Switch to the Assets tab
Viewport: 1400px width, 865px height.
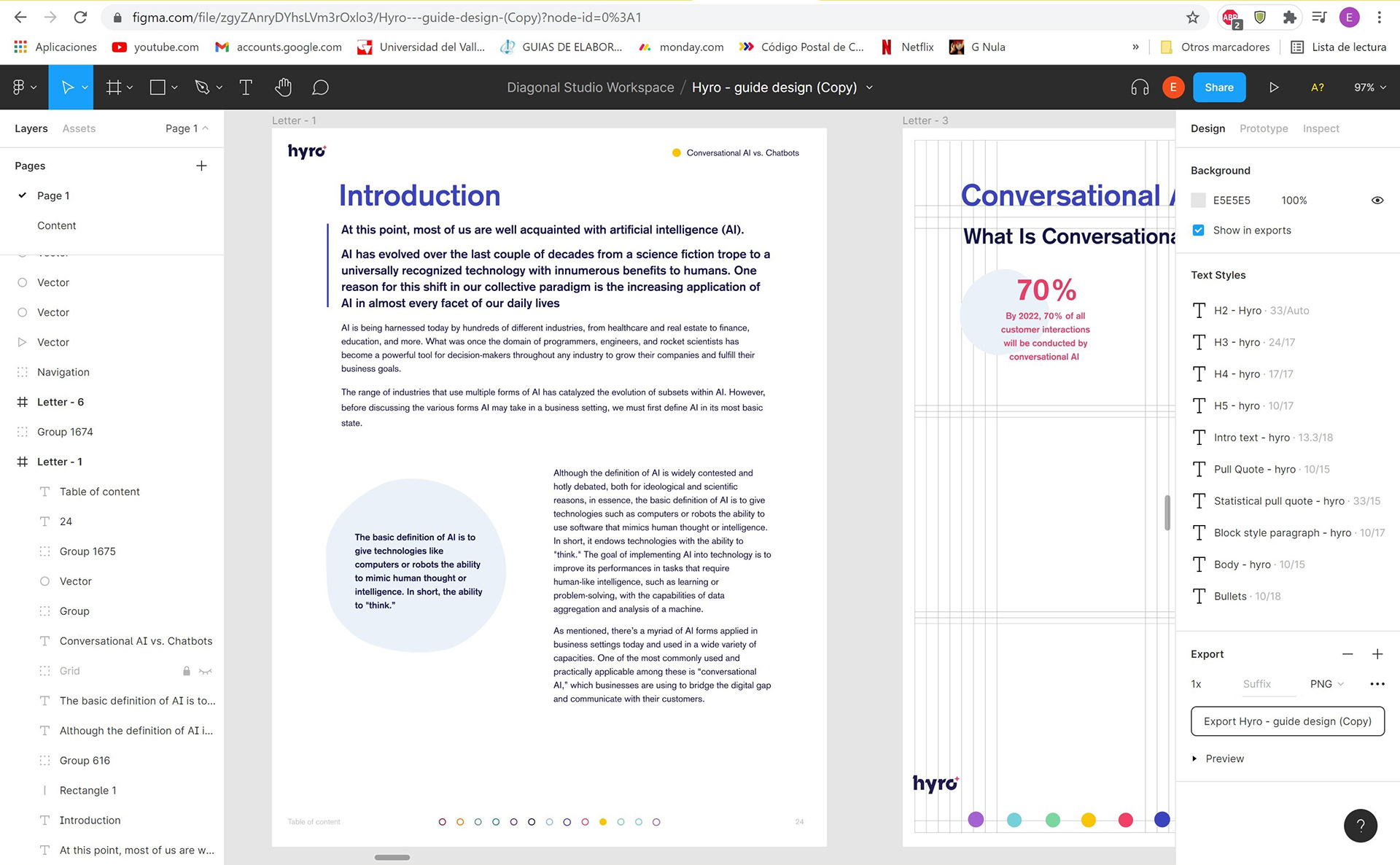tap(79, 128)
